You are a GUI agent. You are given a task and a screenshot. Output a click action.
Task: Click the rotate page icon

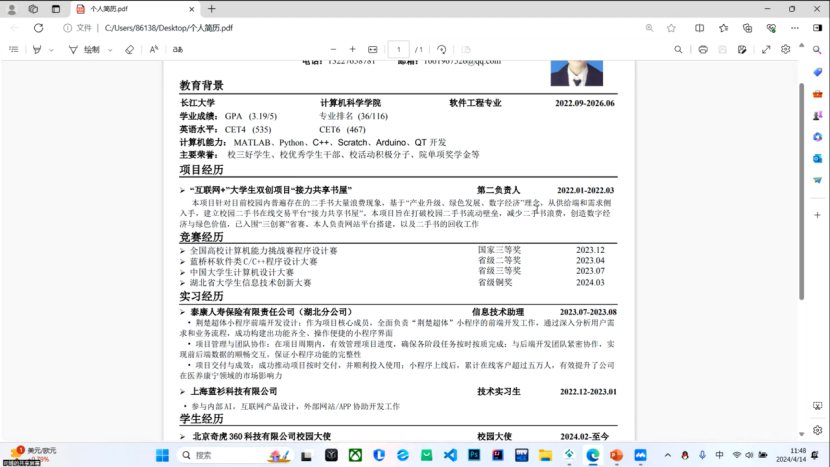[x=441, y=49]
